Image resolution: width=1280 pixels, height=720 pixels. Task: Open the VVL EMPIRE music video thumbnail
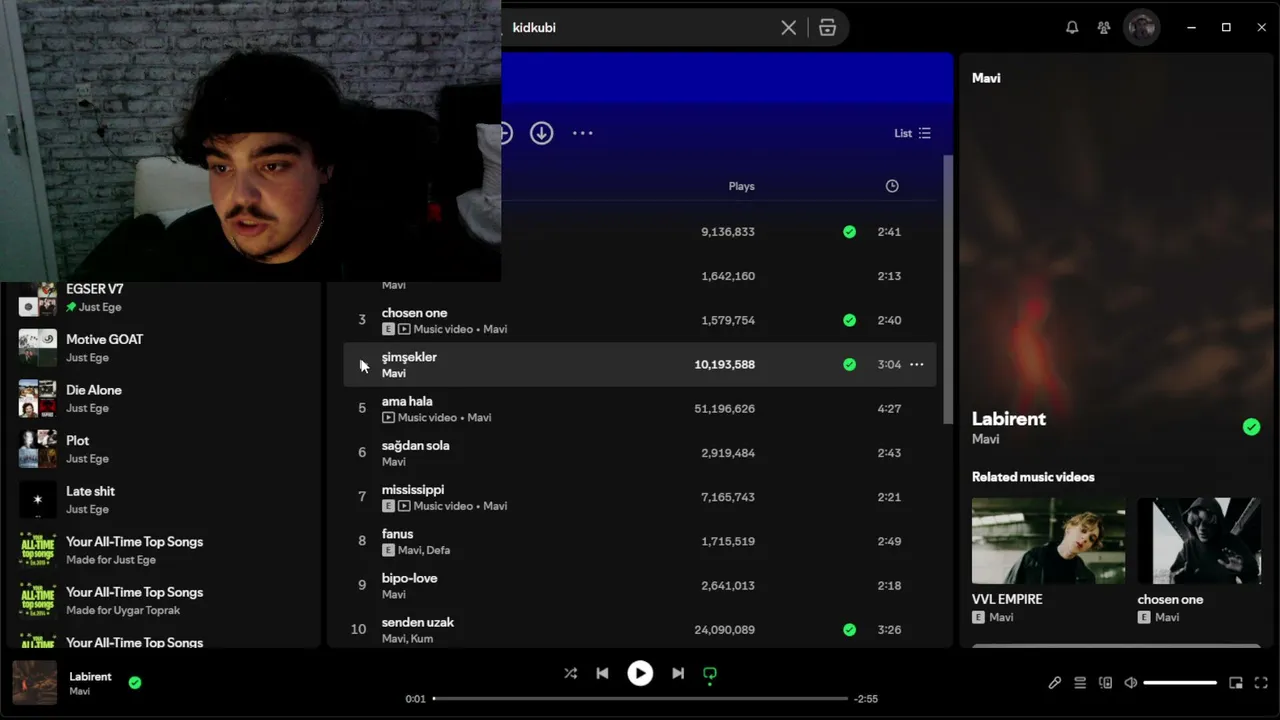1048,541
